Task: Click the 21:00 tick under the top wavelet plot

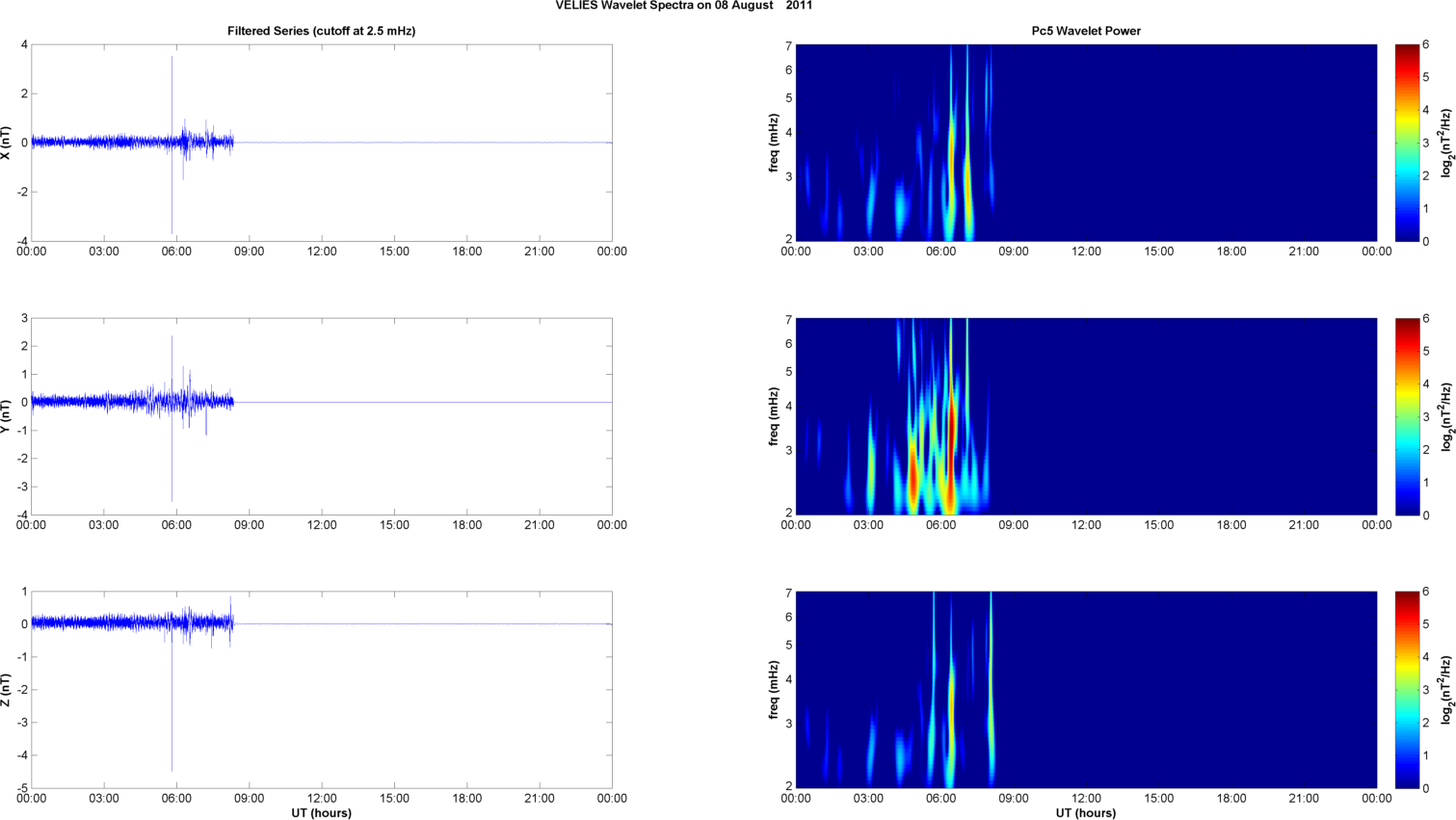Action: point(1304,251)
